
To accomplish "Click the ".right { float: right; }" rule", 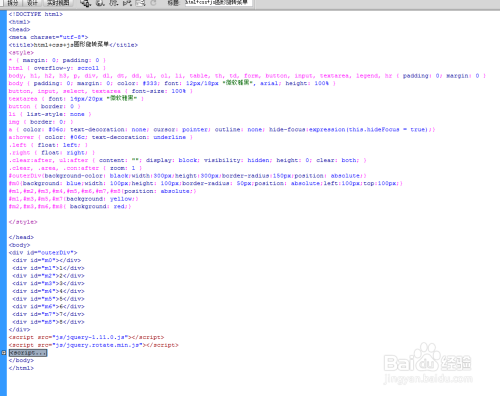I will [x=52, y=153].
